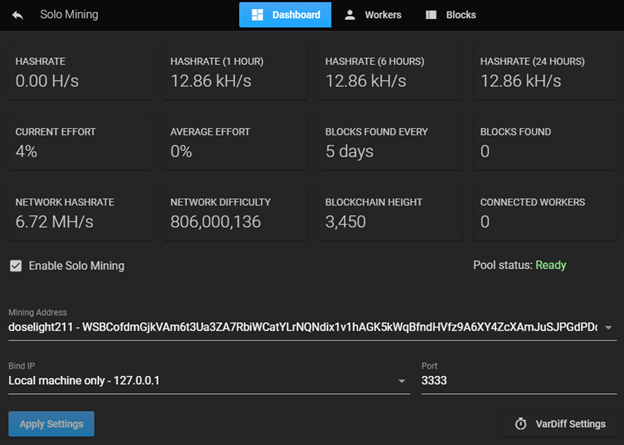Click the VarDiff stopwatch icon
This screenshot has width=624, height=445.
click(x=521, y=424)
